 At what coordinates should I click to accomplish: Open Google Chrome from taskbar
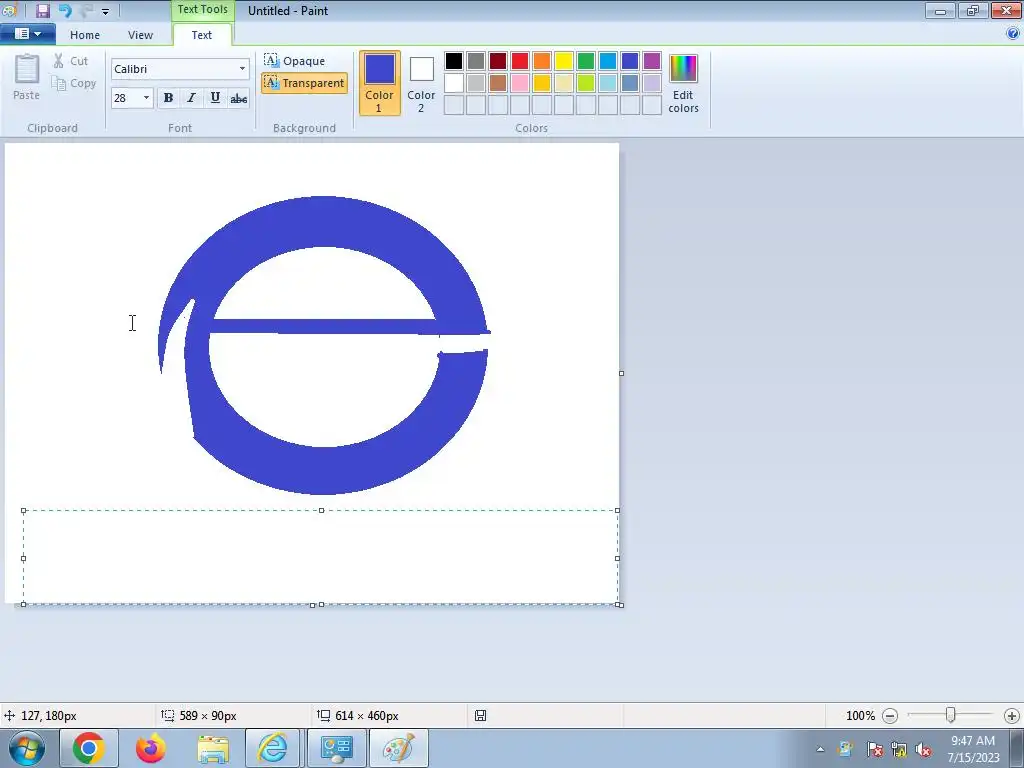tap(89, 748)
